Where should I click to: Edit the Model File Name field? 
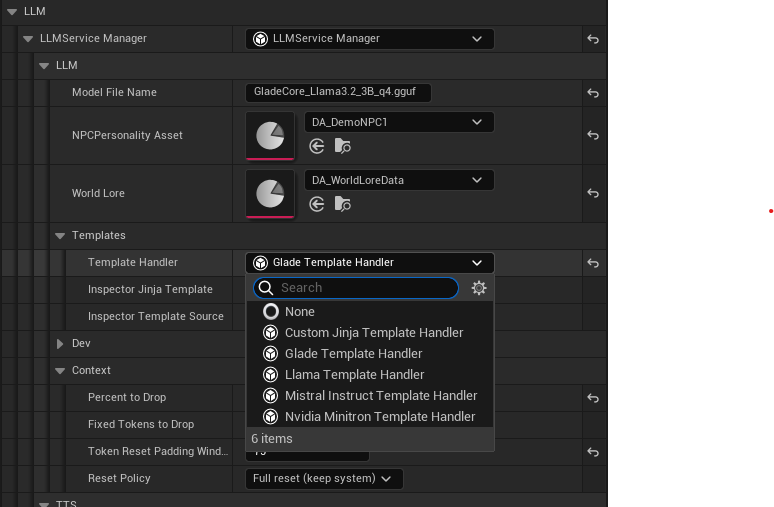pos(338,92)
